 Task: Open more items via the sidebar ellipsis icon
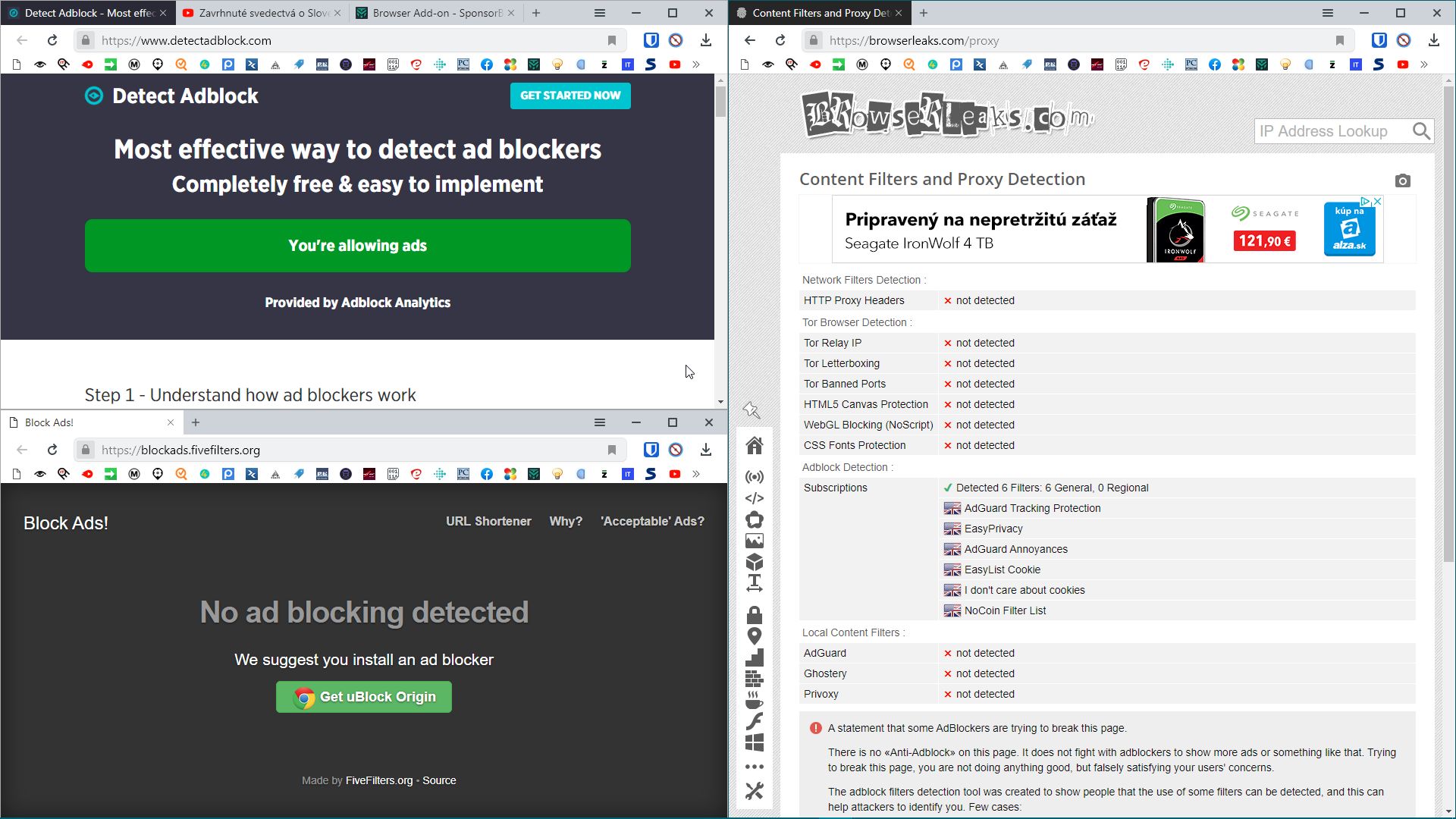click(754, 767)
